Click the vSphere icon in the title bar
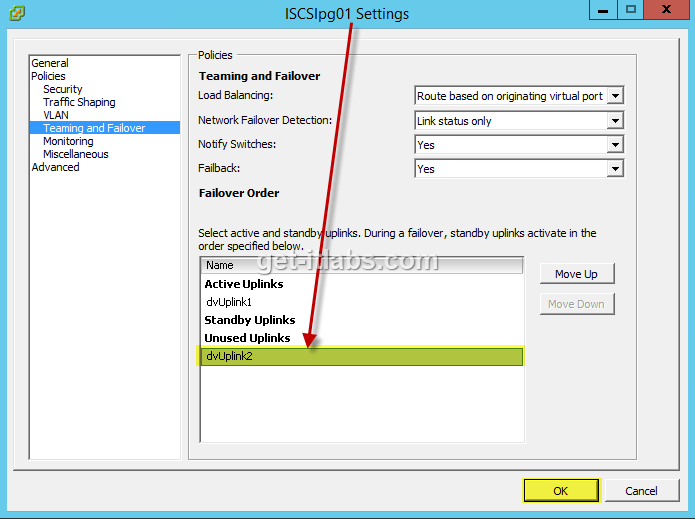The width and height of the screenshot is (695, 519). pos(17,13)
